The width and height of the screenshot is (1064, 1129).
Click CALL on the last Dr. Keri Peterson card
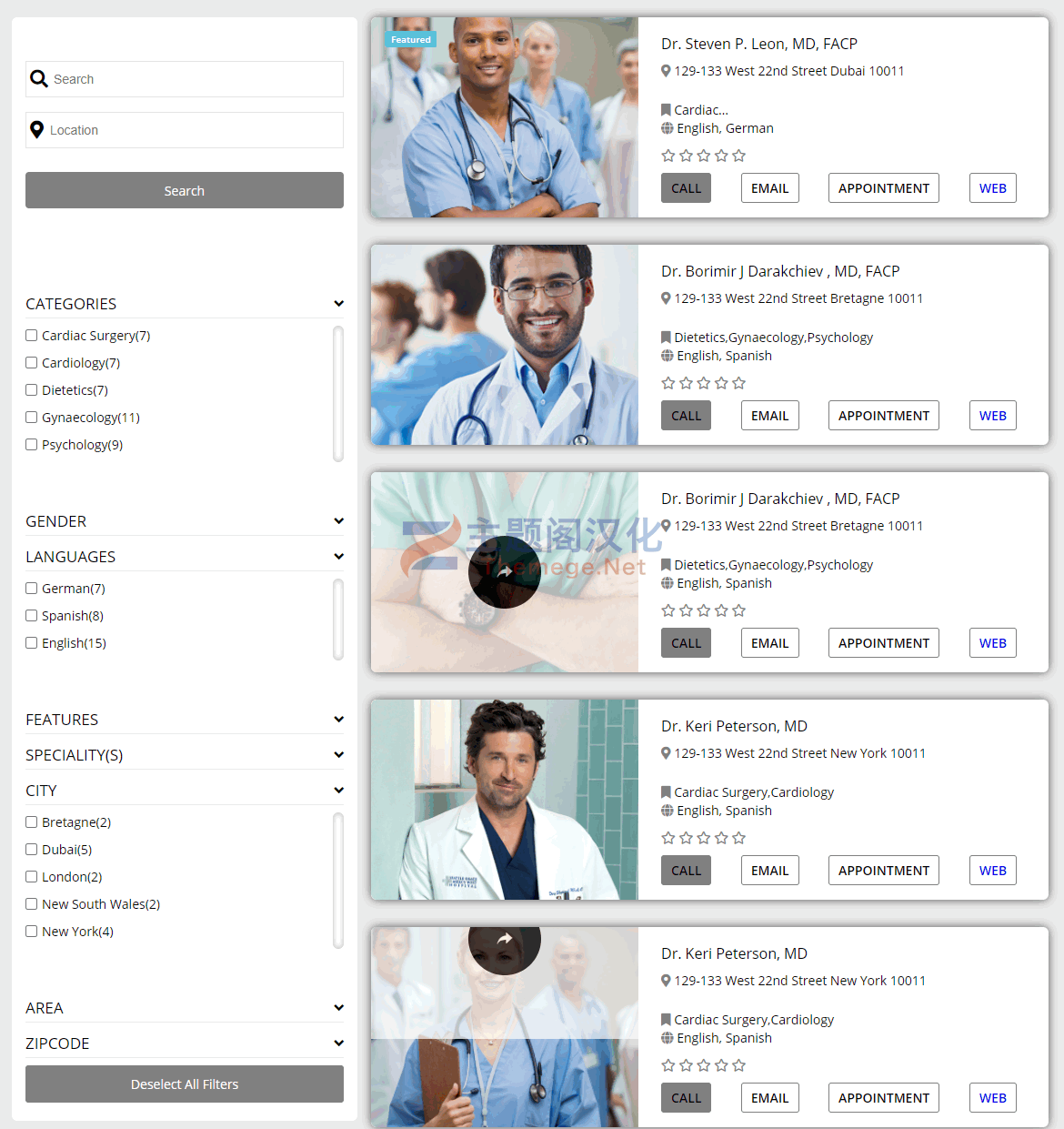(686, 1098)
